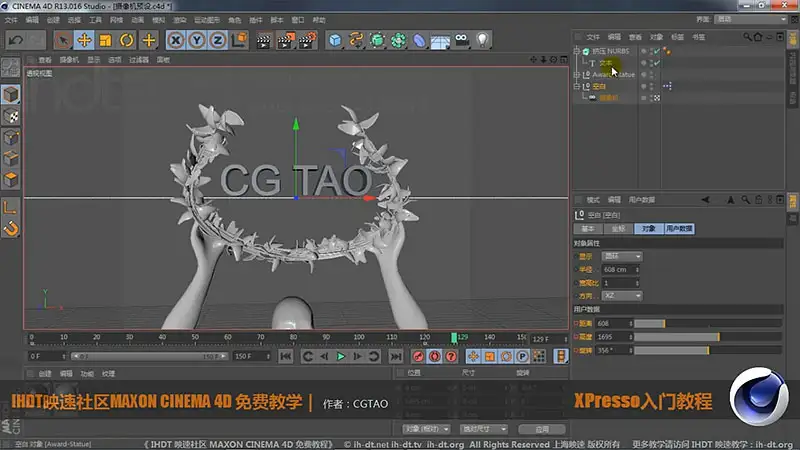Open the 过滤器 viewport menu

click(139, 60)
